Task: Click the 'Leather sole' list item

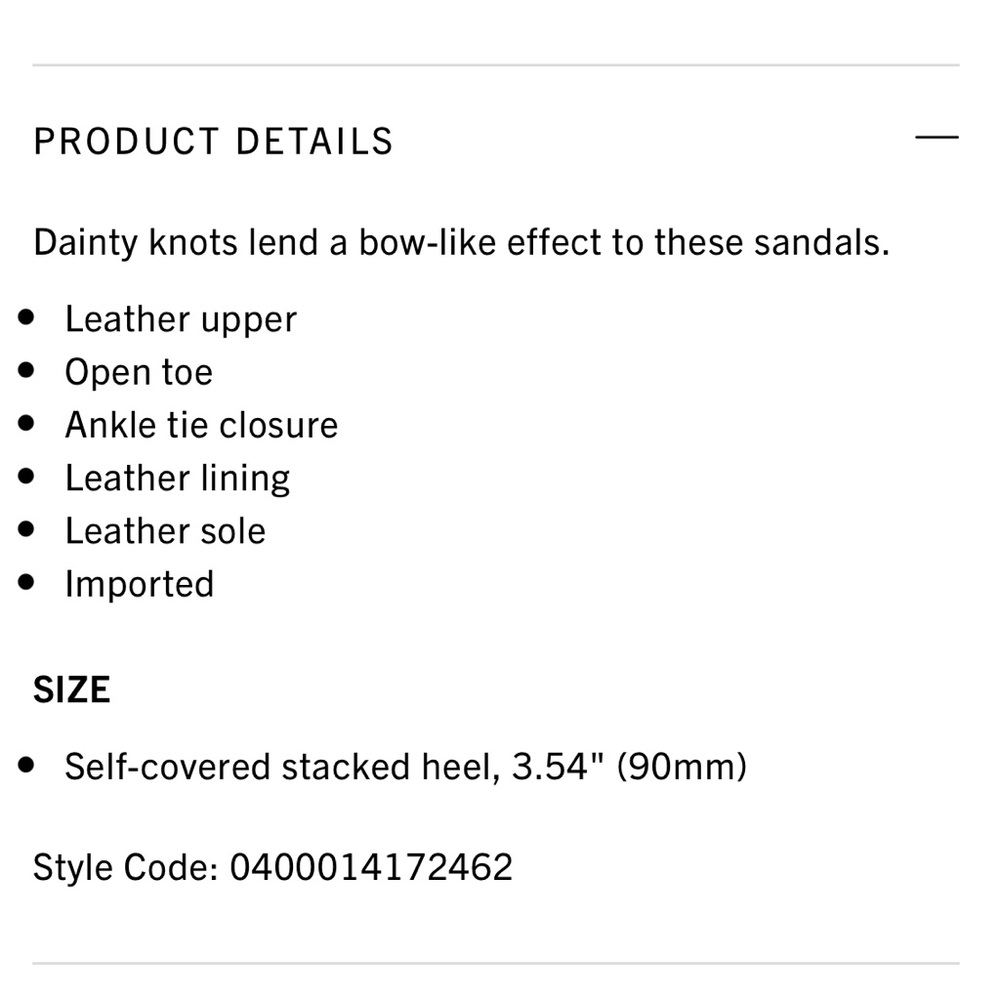Action: [166, 532]
